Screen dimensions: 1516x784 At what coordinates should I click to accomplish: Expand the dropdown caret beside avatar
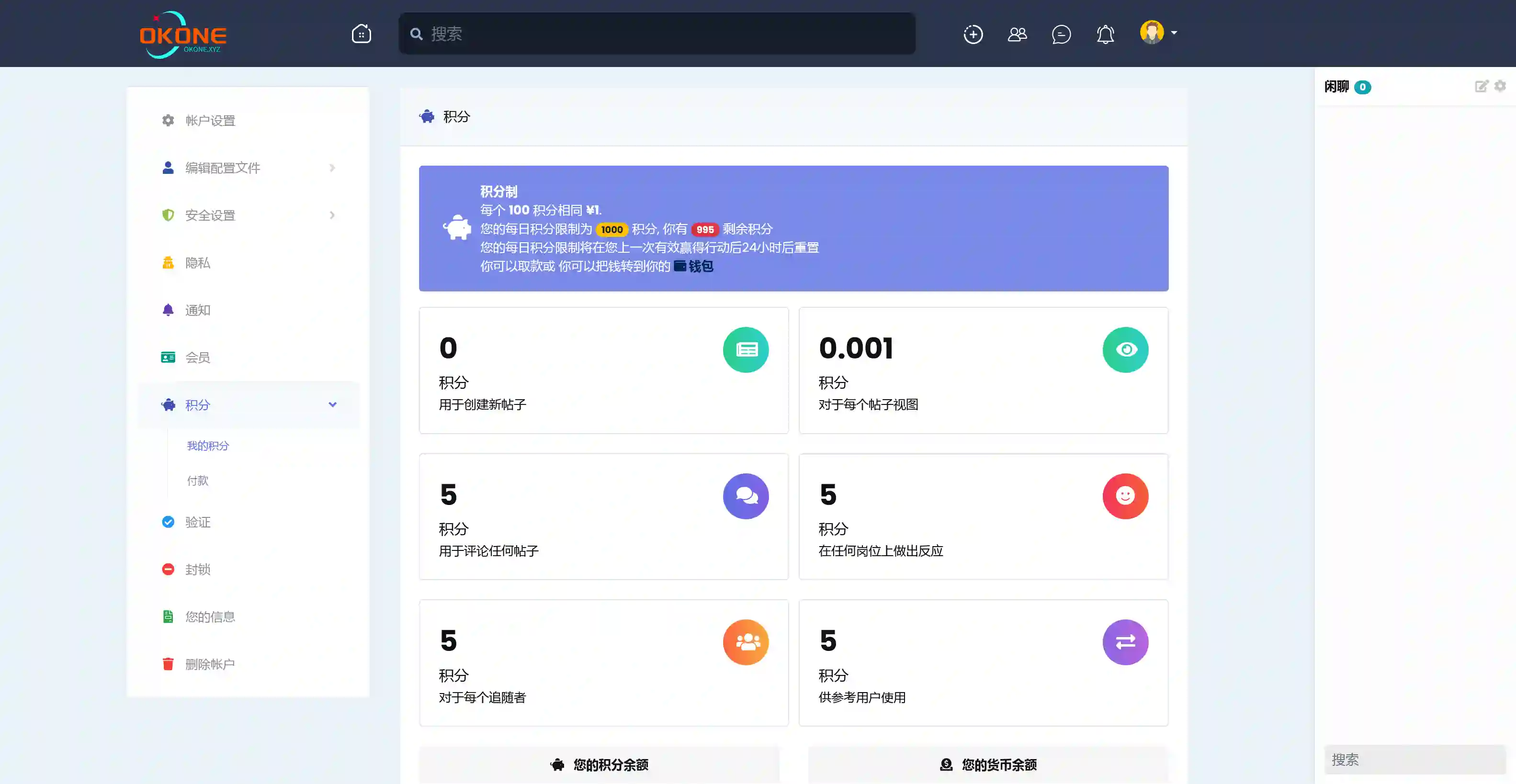coord(1174,33)
